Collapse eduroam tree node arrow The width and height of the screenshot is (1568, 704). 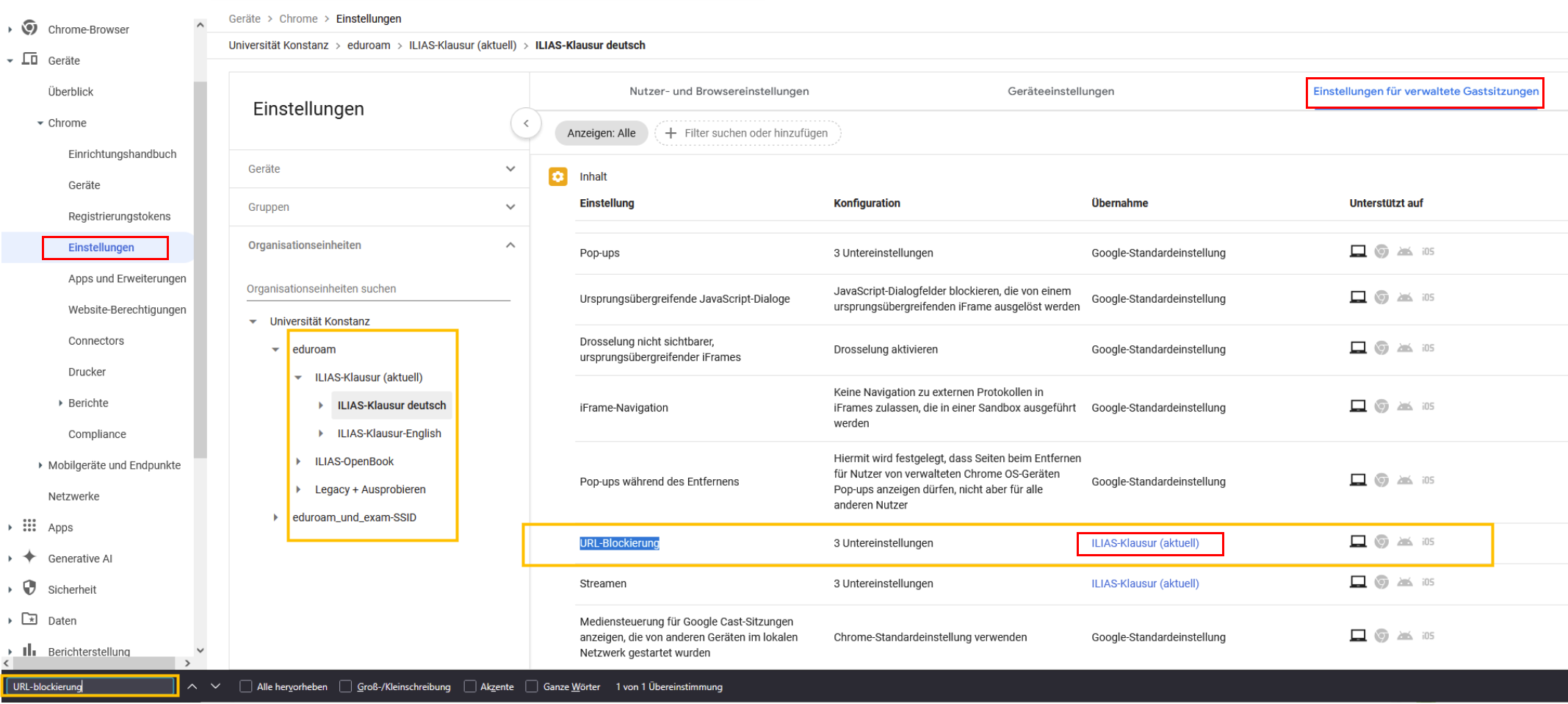tap(275, 349)
